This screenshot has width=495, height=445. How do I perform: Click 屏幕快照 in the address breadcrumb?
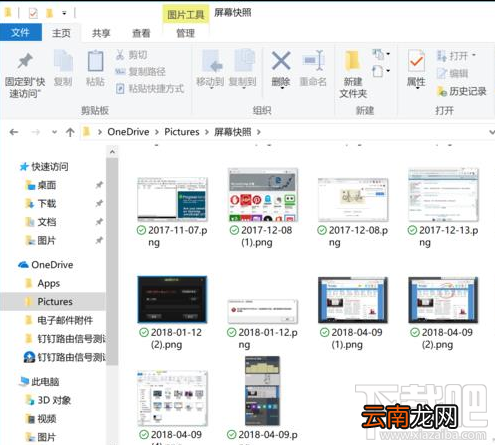point(233,132)
